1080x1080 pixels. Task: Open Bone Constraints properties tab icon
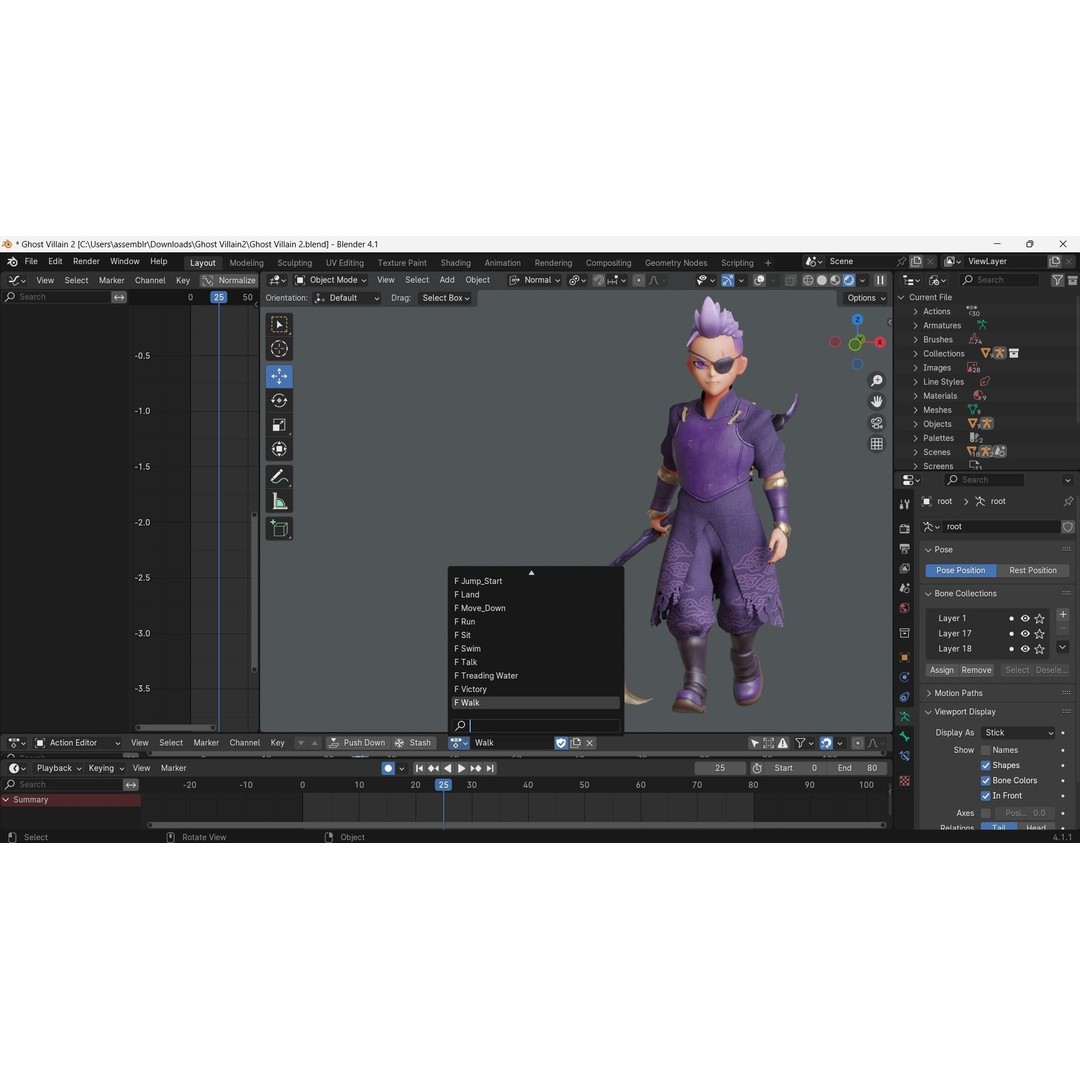point(904,756)
